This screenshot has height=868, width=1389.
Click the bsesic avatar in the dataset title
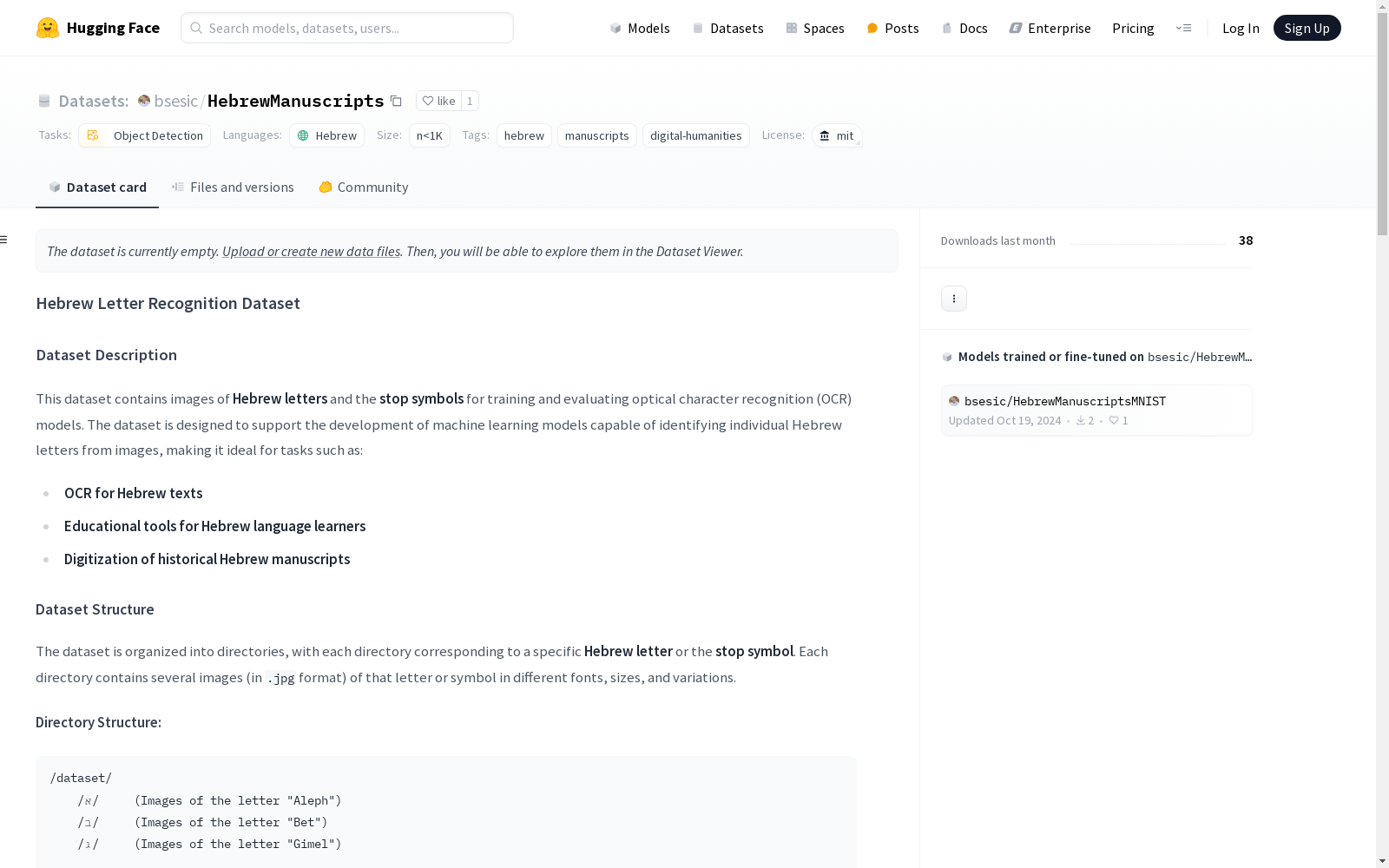pyautogui.click(x=144, y=101)
